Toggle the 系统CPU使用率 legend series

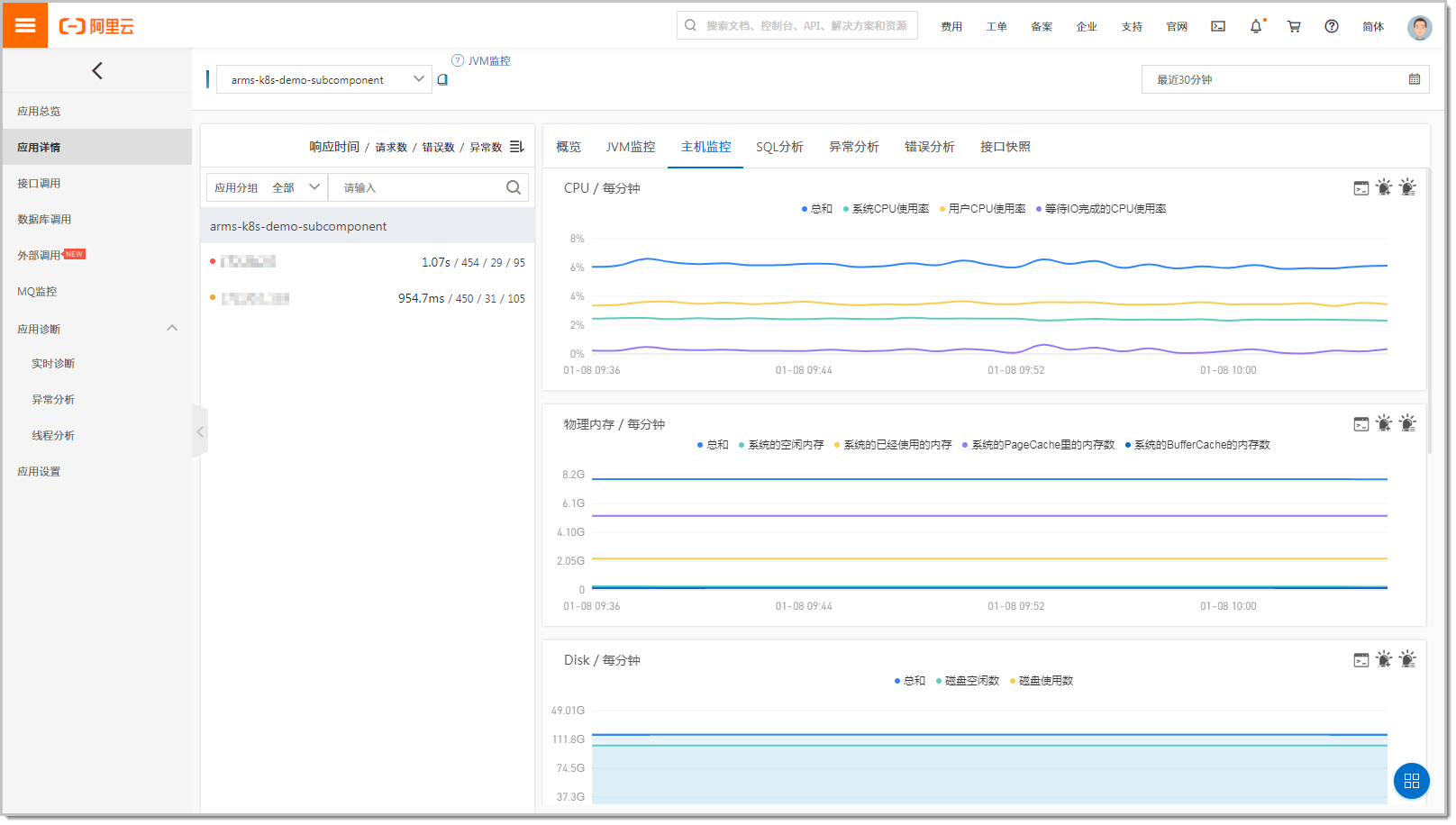pos(889,209)
